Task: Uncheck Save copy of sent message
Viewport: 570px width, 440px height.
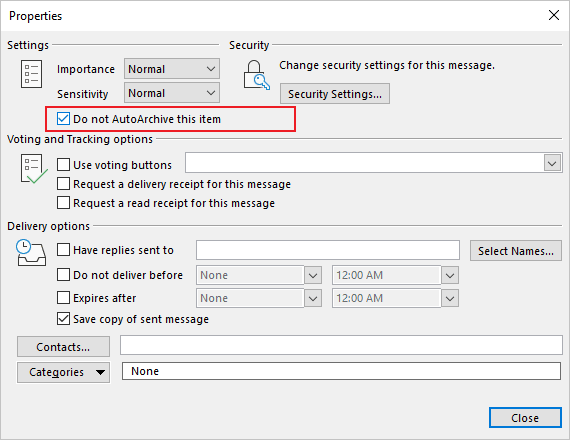Action: (63, 319)
